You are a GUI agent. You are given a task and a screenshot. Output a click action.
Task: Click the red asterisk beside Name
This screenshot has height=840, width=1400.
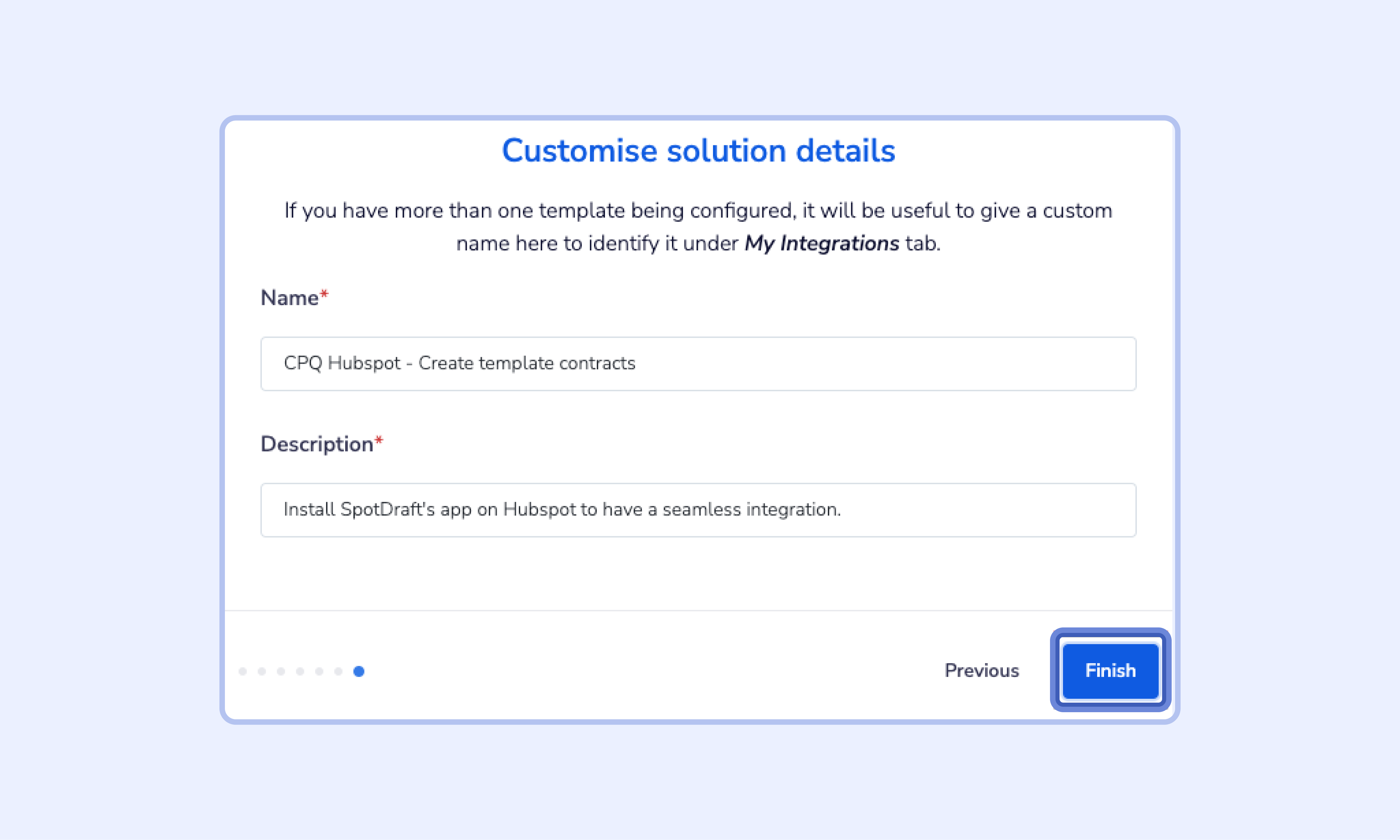pos(324,294)
